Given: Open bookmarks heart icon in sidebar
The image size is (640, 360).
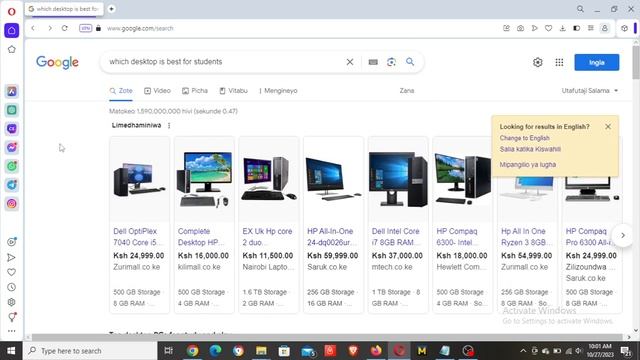Looking at the screenshot, I should click(11, 272).
